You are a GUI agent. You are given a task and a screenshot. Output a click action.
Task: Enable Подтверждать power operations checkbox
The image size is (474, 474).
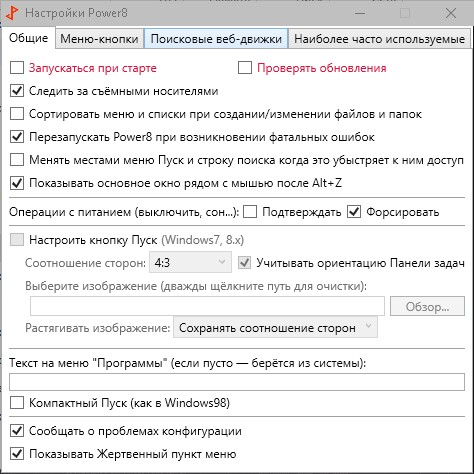coord(250,212)
